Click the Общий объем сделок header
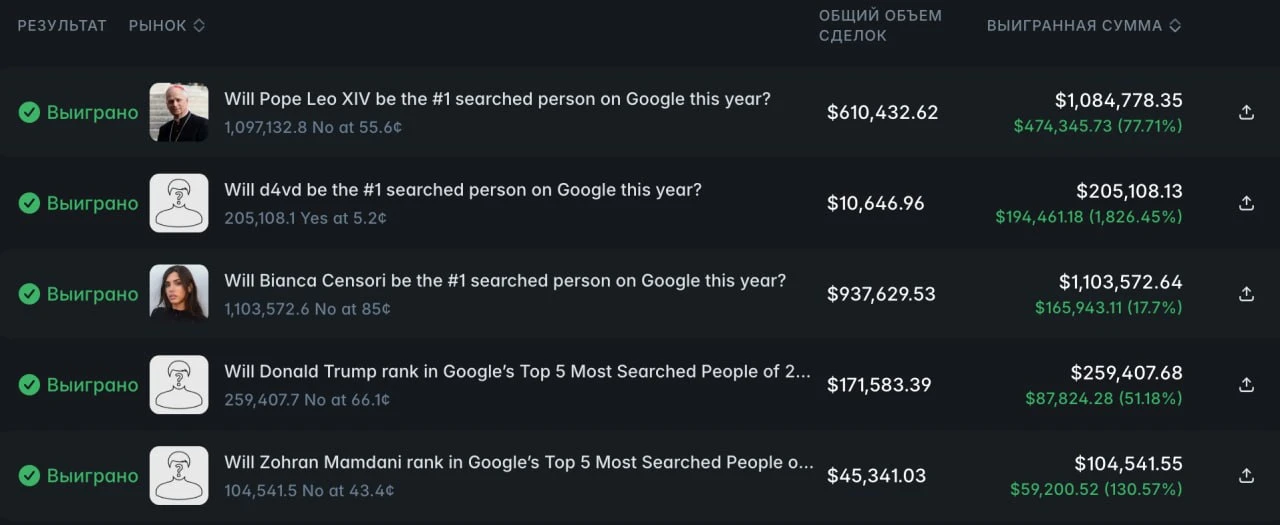The width and height of the screenshot is (1280, 525). click(x=880, y=26)
